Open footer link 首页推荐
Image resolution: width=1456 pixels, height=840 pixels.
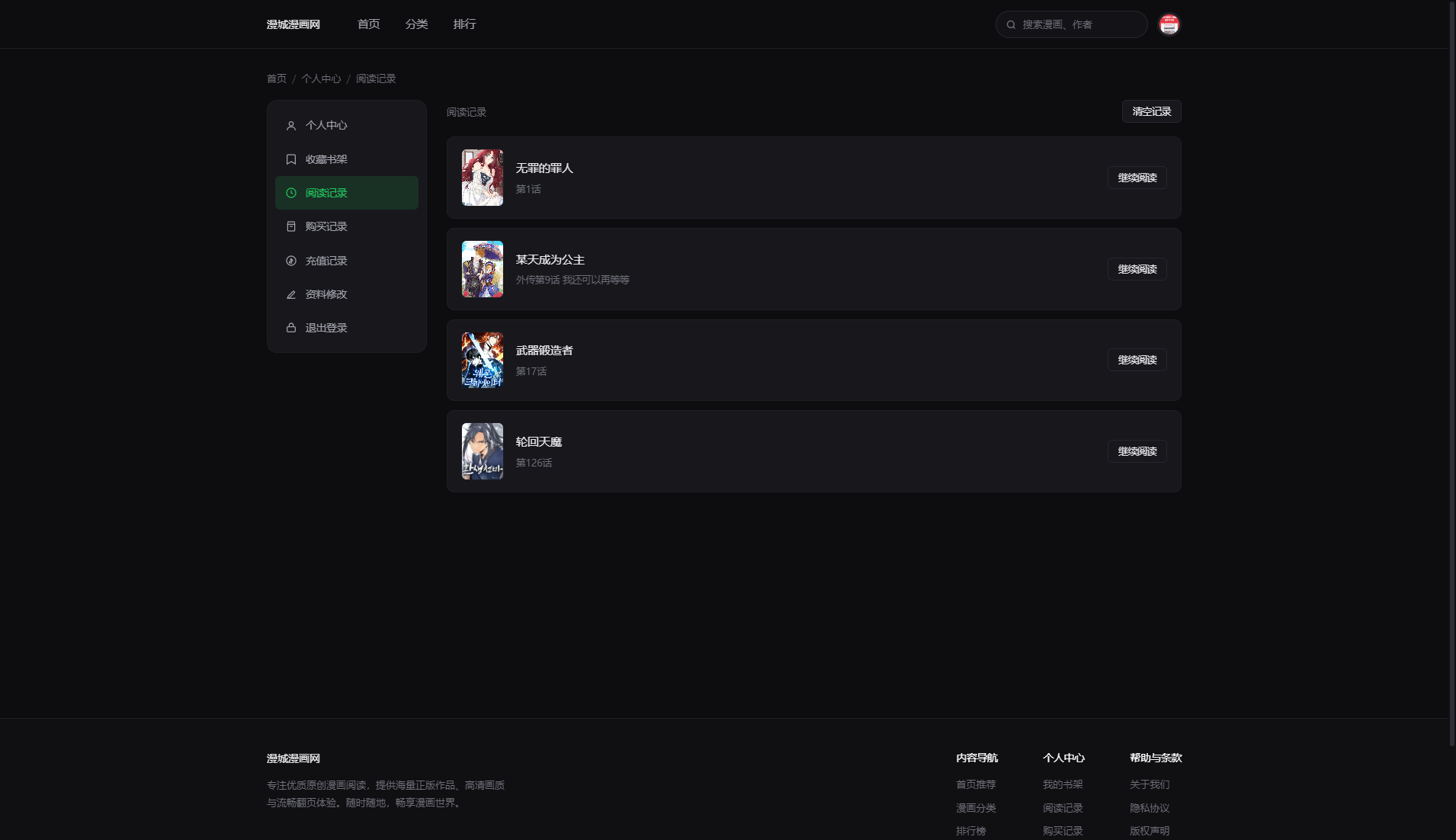(x=976, y=784)
